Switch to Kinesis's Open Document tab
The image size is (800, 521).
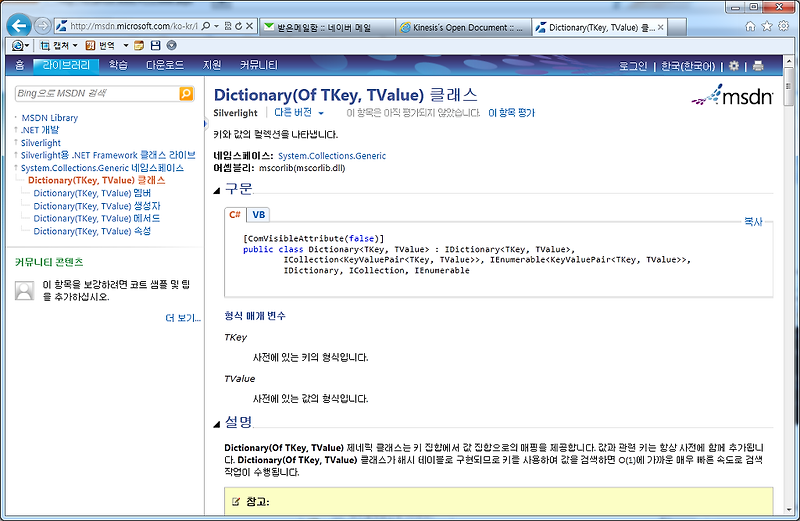tap(463, 28)
